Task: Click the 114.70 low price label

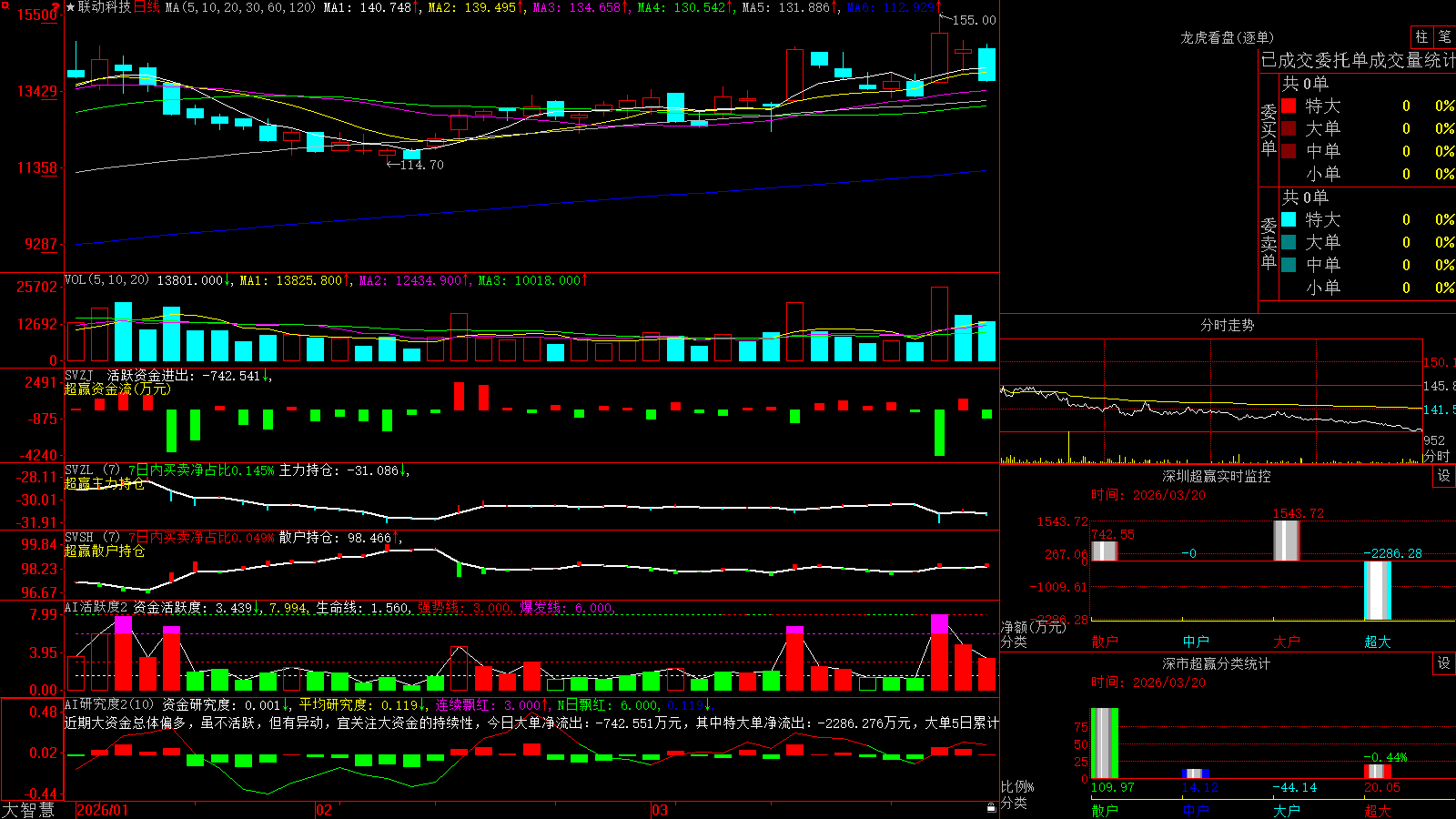Action: pyautogui.click(x=422, y=165)
